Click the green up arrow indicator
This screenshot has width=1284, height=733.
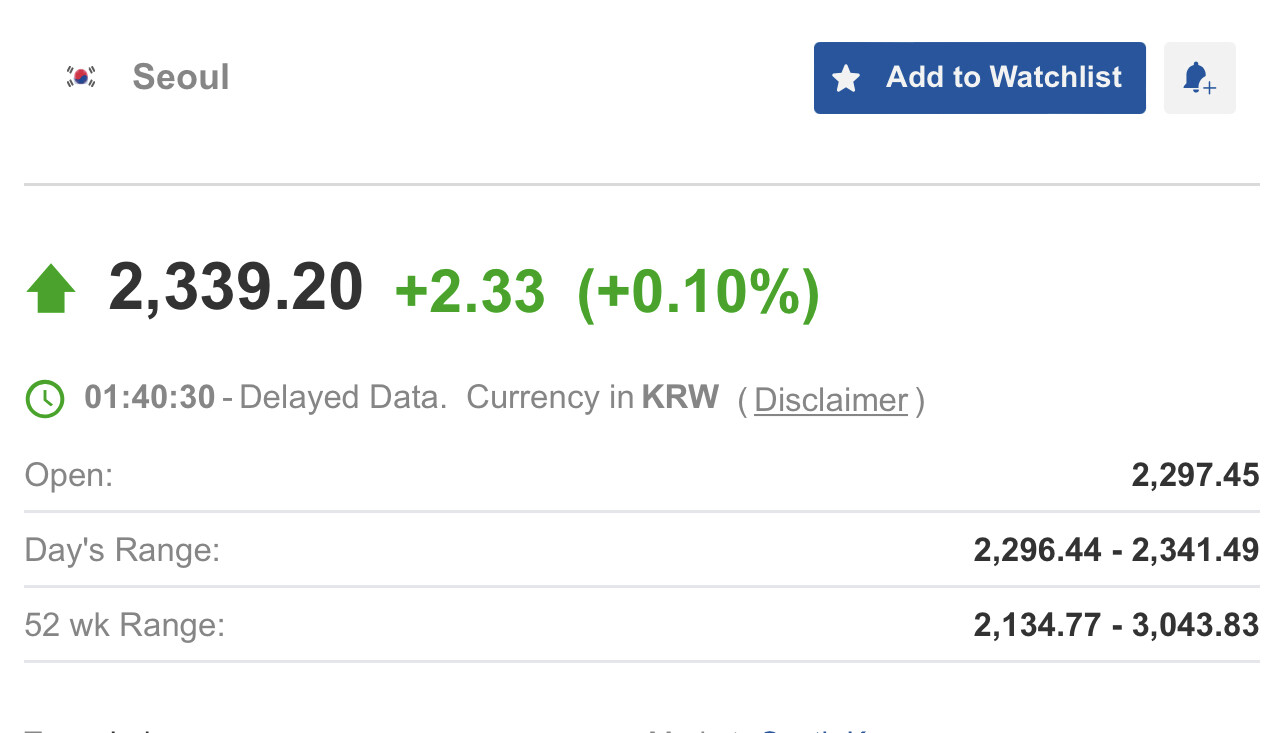pos(51,290)
